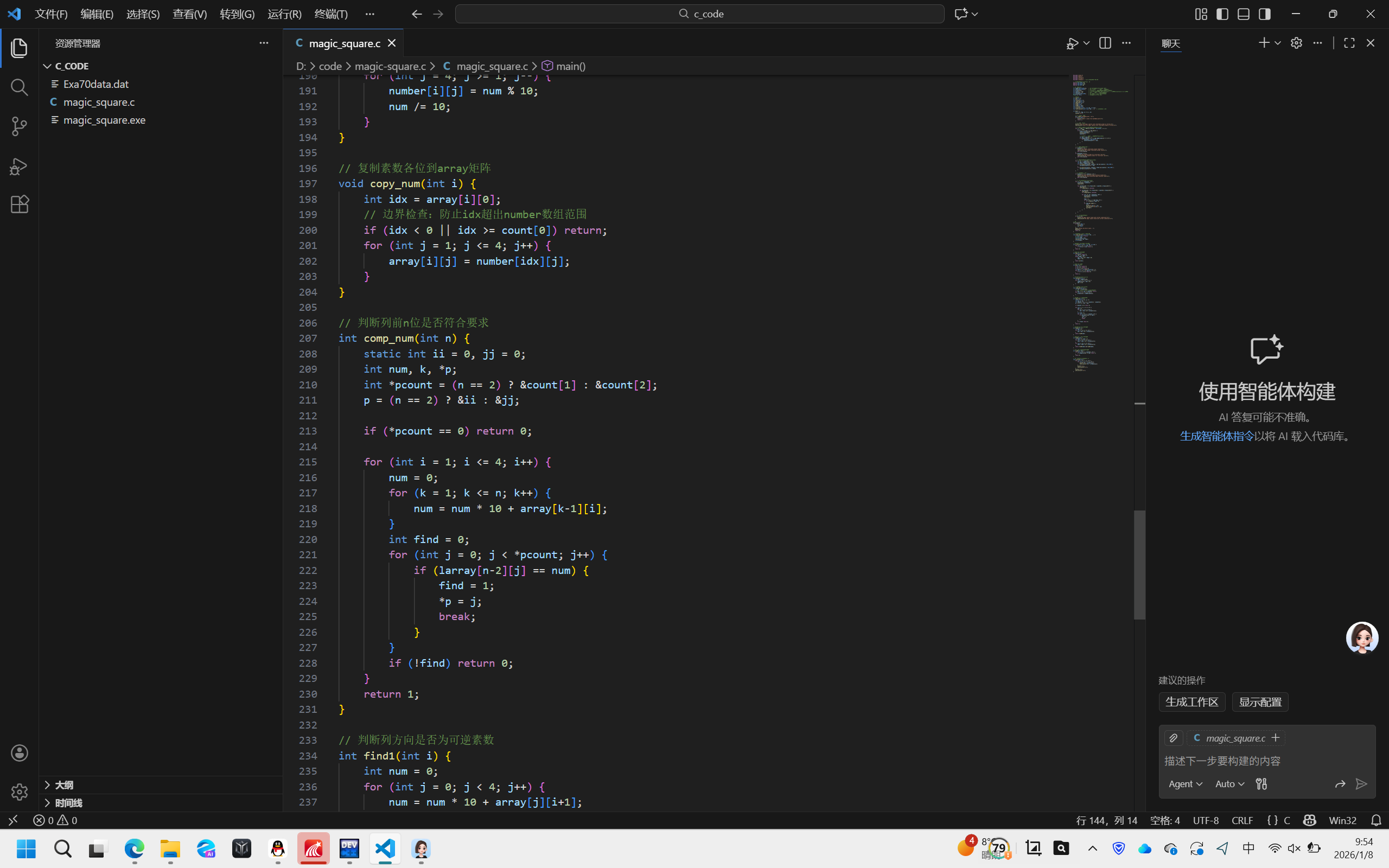
Task: Click the 生成智能体指令 link
Action: 1216,436
